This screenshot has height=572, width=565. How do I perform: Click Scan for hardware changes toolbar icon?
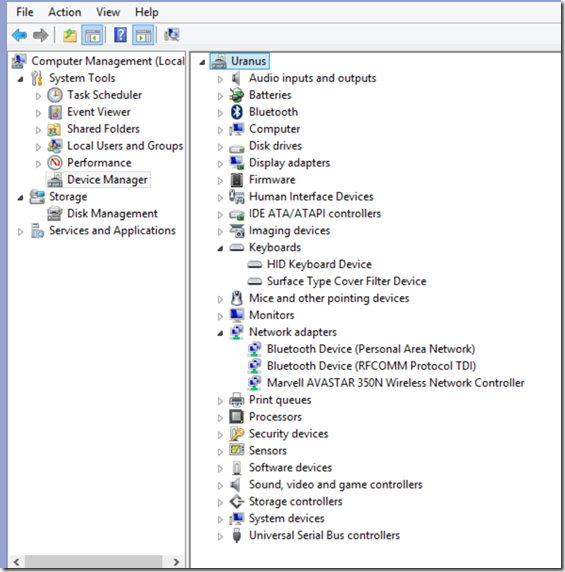tap(171, 35)
